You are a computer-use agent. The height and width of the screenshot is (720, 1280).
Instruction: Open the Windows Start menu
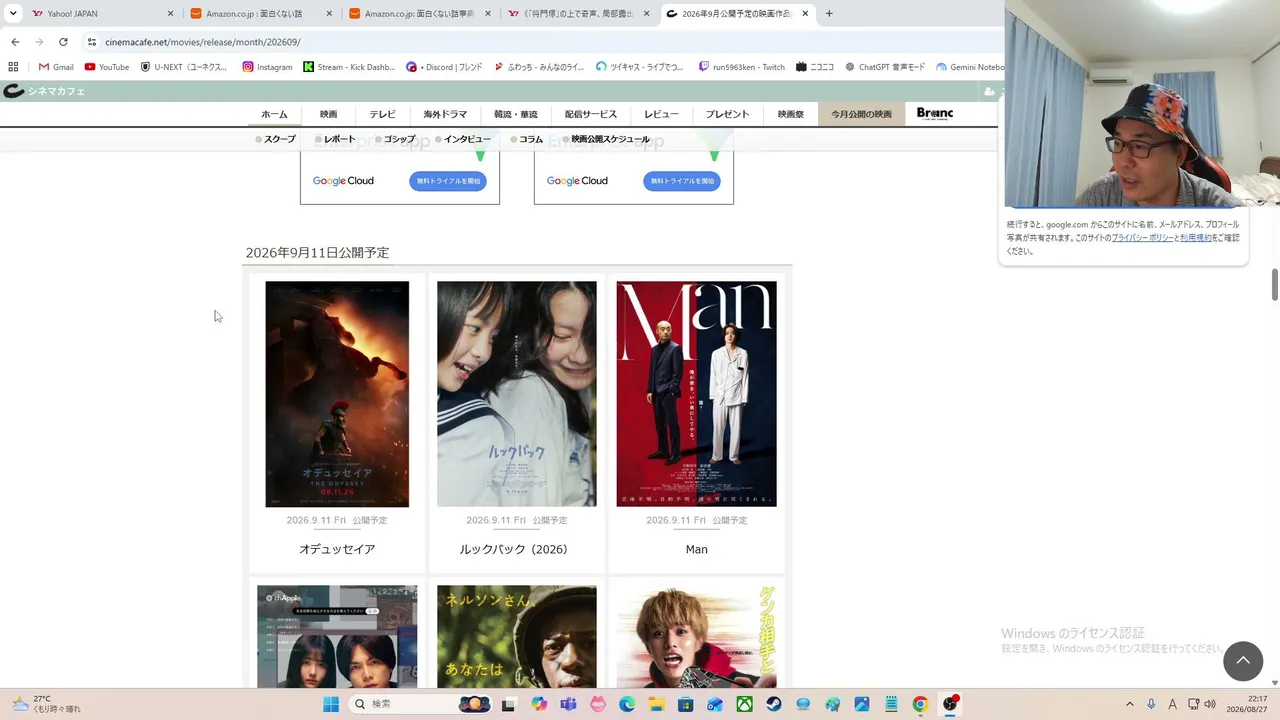(x=331, y=704)
